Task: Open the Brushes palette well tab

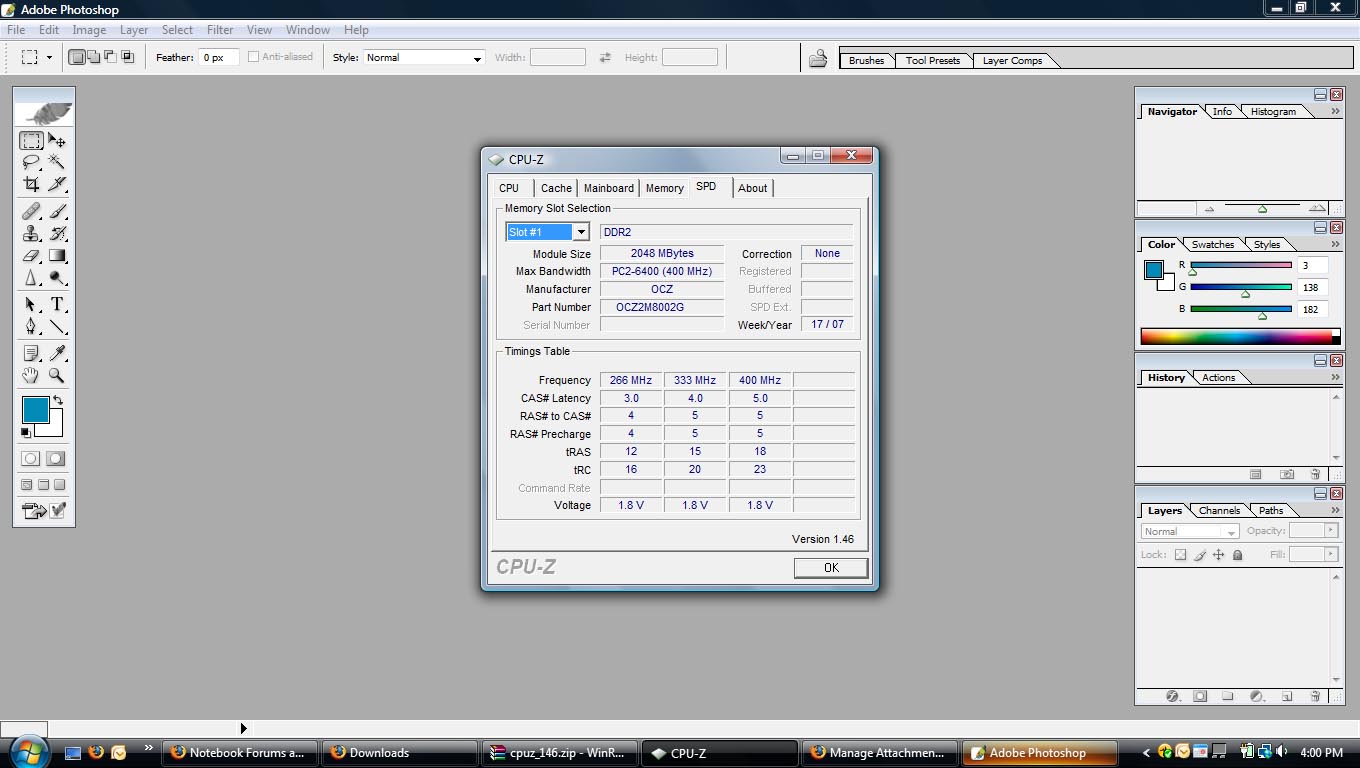Action: [866, 60]
